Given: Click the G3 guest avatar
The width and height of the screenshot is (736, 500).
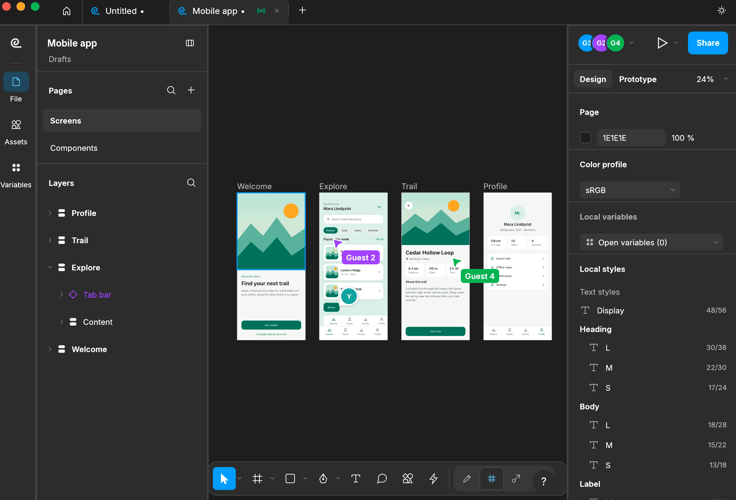Looking at the screenshot, I should tap(585, 43).
